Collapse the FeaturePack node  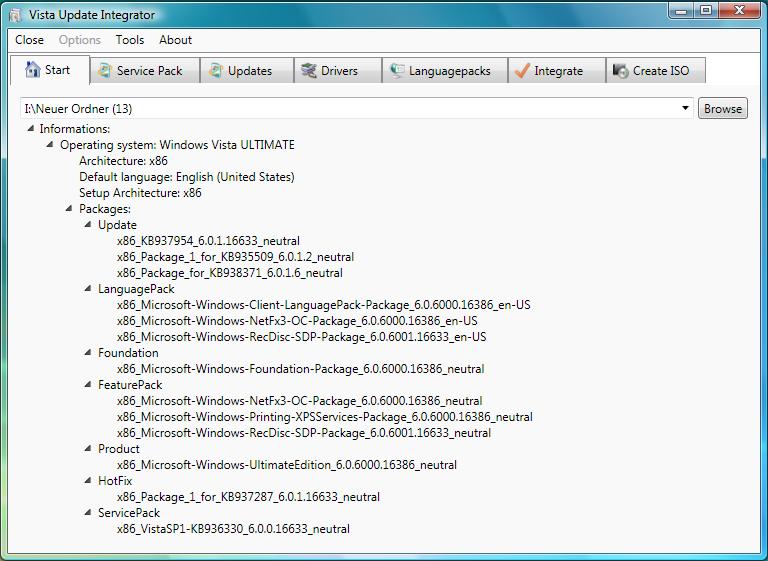click(x=88, y=385)
